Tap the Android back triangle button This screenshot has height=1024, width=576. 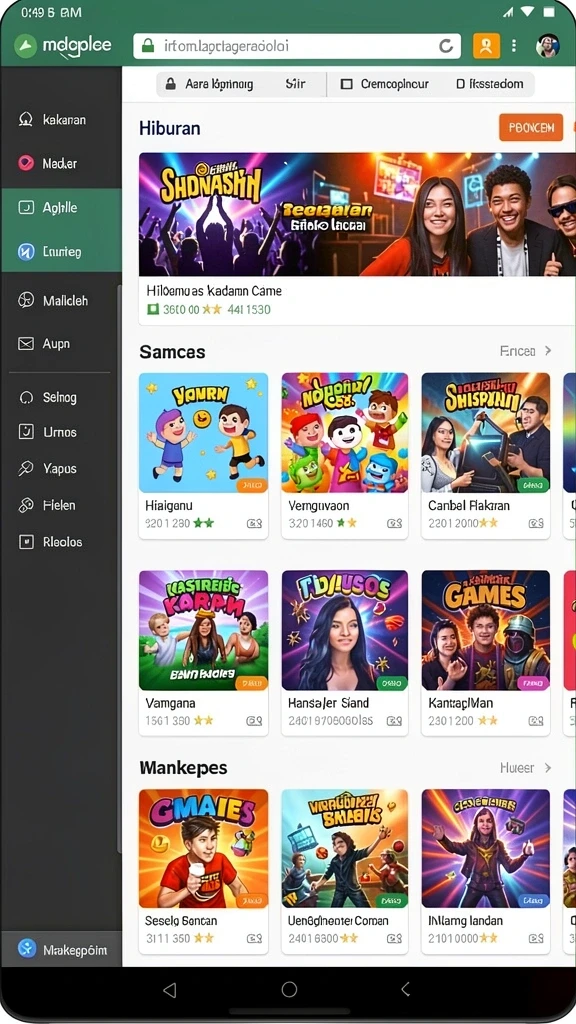tap(170, 989)
